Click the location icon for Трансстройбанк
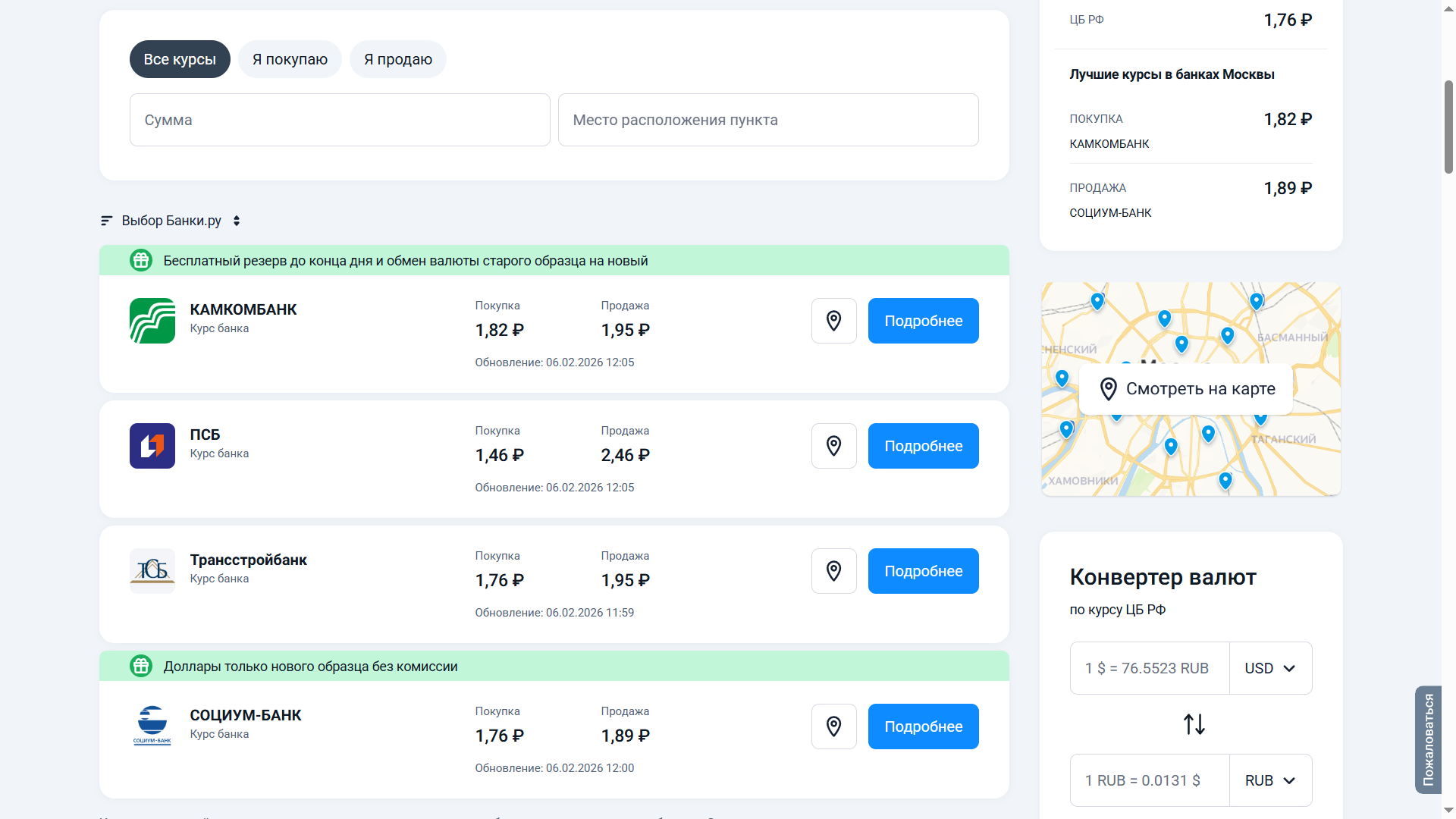 pos(833,571)
